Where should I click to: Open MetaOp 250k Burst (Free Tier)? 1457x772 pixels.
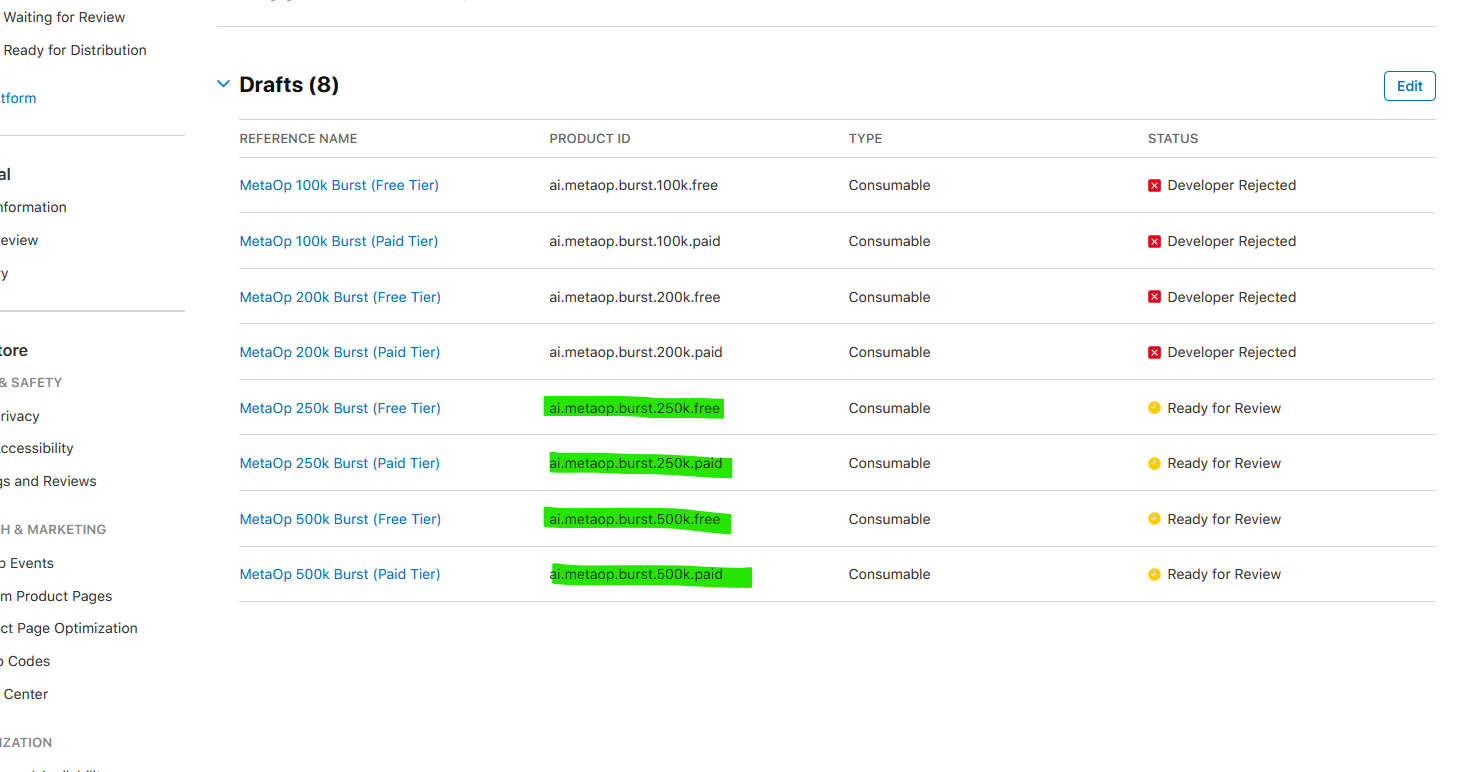tap(340, 408)
